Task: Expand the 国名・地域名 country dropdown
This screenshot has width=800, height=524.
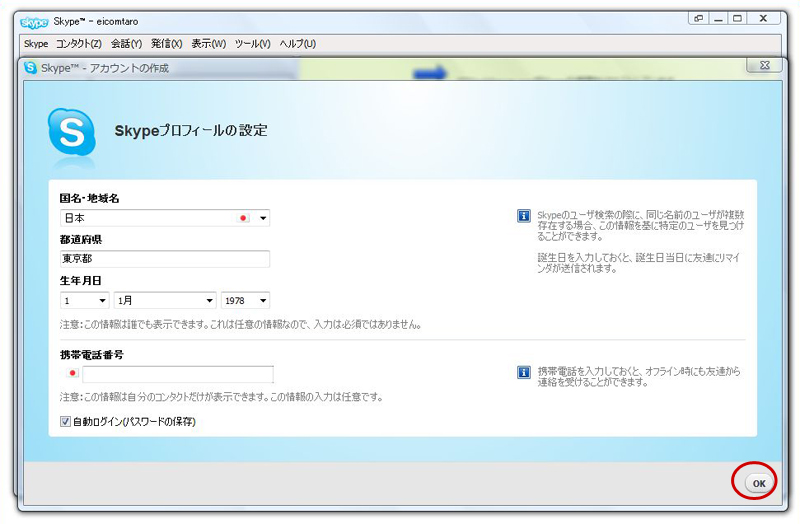Action: point(263,218)
